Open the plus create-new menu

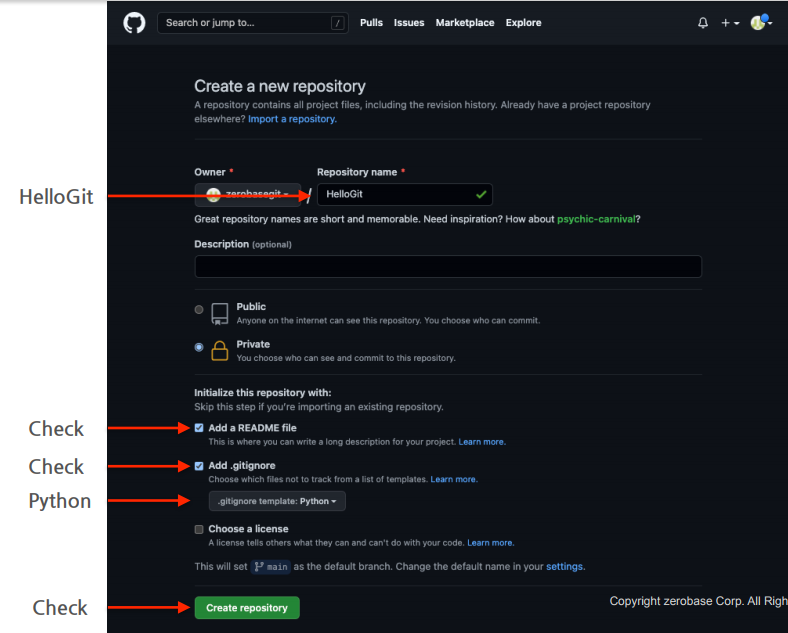point(730,23)
